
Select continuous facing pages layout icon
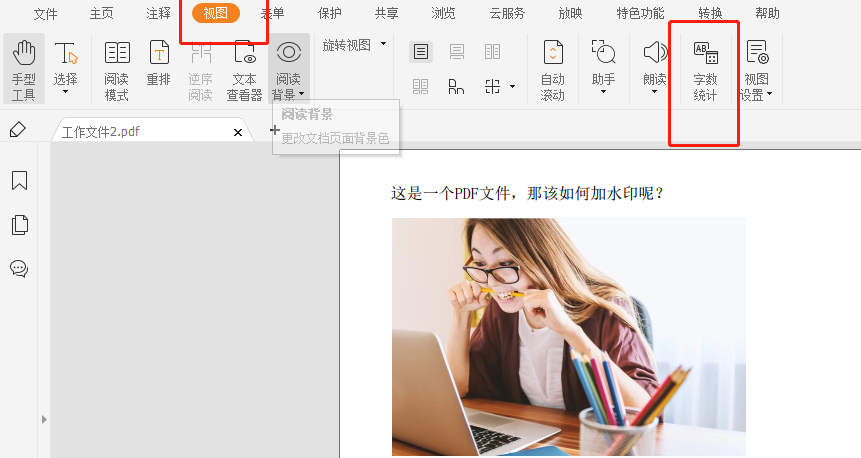pyautogui.click(x=421, y=86)
